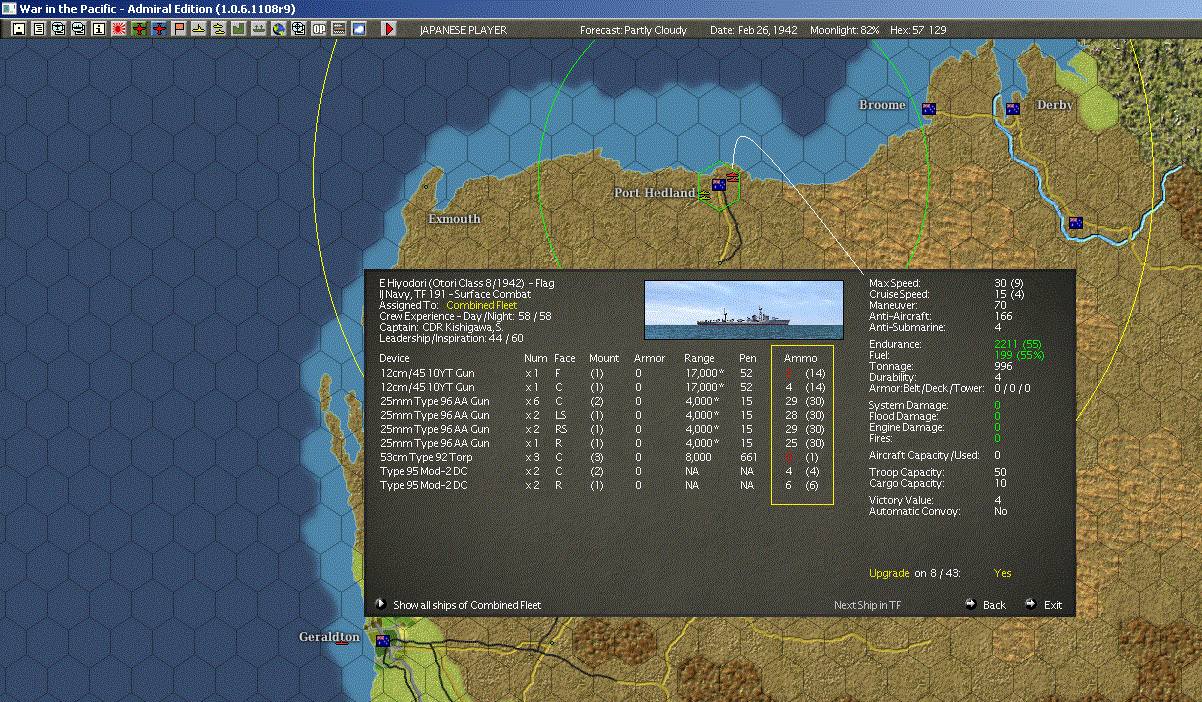Click the Troop Capacity value 50
The image size is (1202, 702).
coord(1000,472)
